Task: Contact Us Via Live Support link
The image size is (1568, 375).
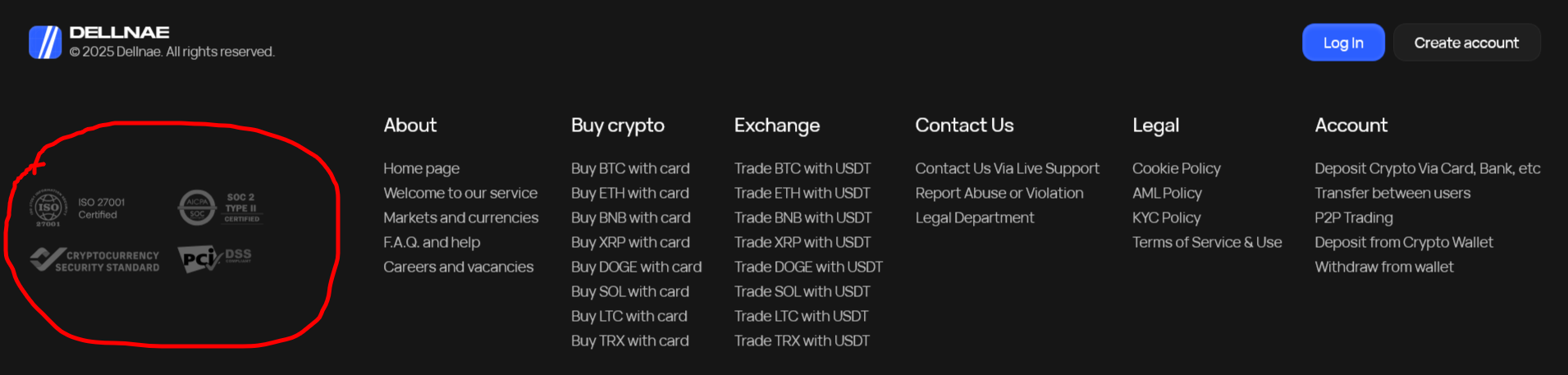Action: pyautogui.click(x=1007, y=168)
